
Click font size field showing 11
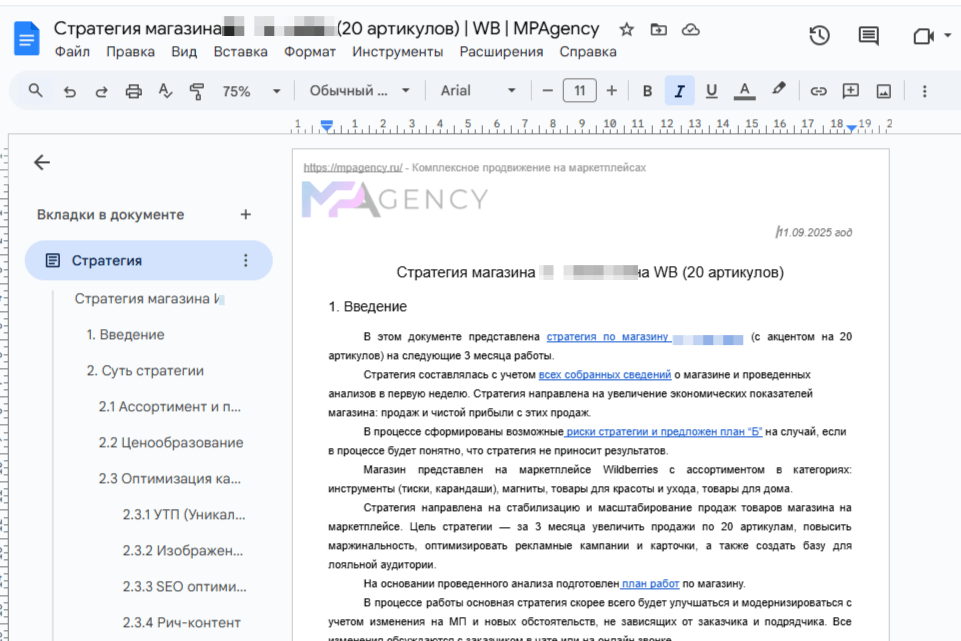click(579, 91)
